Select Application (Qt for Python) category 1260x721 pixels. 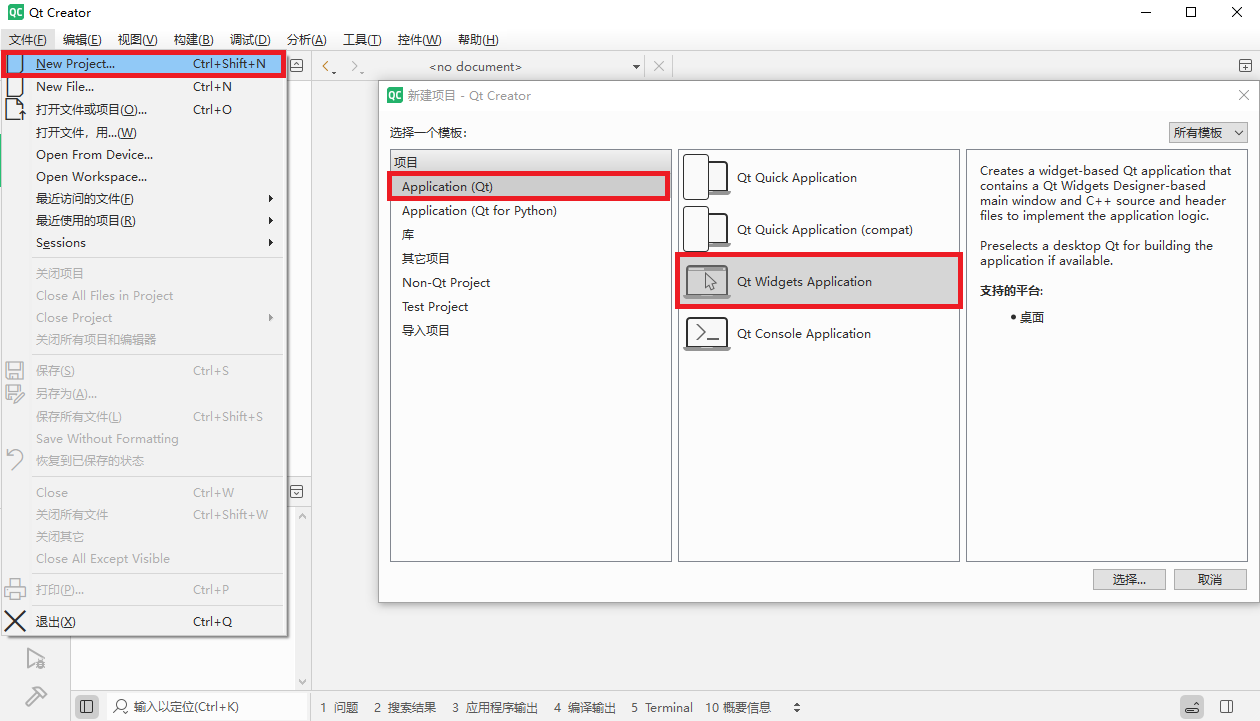tap(530, 210)
